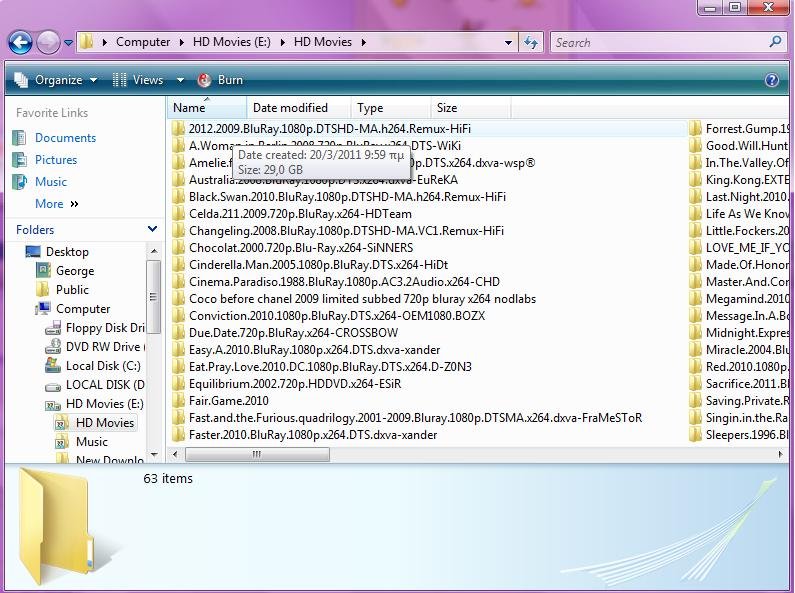The width and height of the screenshot is (795, 593).
Task: Select the Fair.Game.2010 folder icon
Action: (x=178, y=401)
